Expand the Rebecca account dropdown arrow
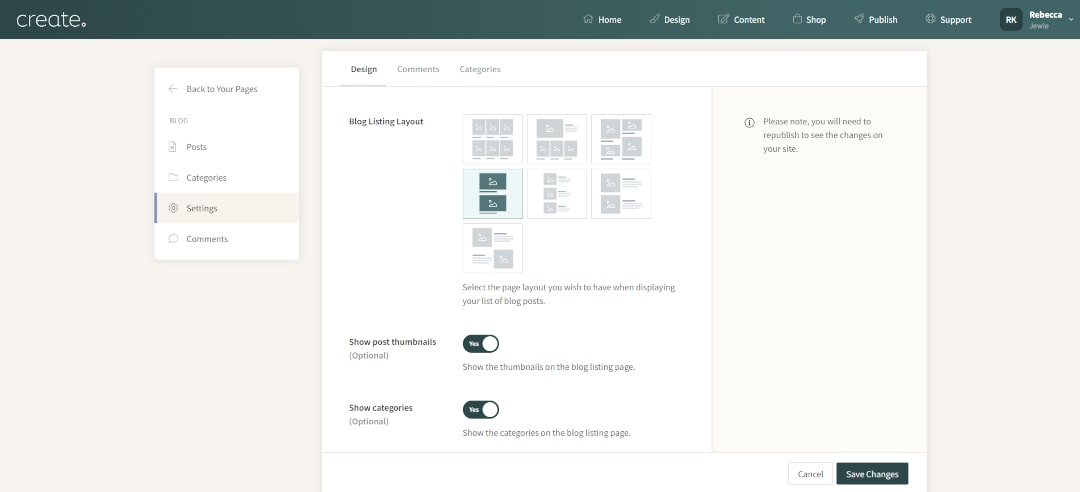The width and height of the screenshot is (1080, 492). point(1071,20)
